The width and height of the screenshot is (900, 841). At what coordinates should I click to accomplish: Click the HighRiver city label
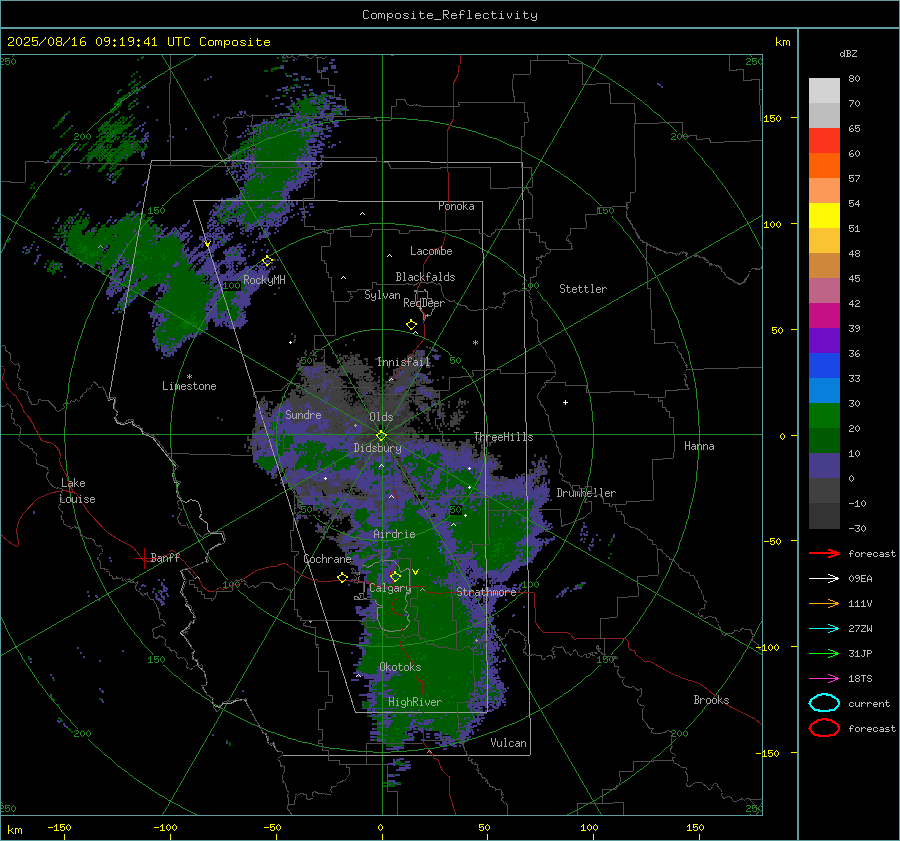(x=415, y=702)
